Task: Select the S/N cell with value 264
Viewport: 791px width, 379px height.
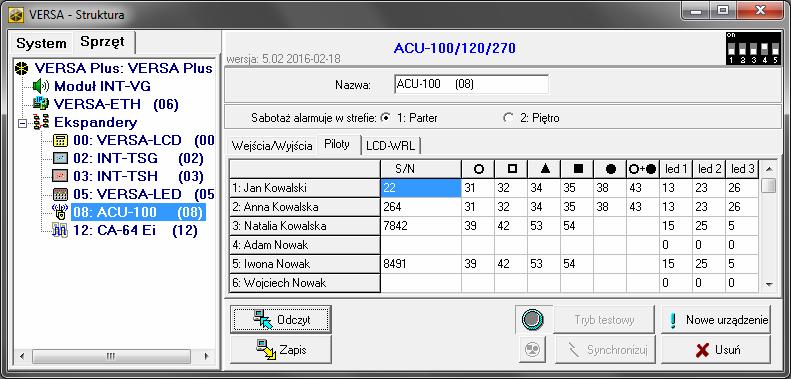Action: 421,207
